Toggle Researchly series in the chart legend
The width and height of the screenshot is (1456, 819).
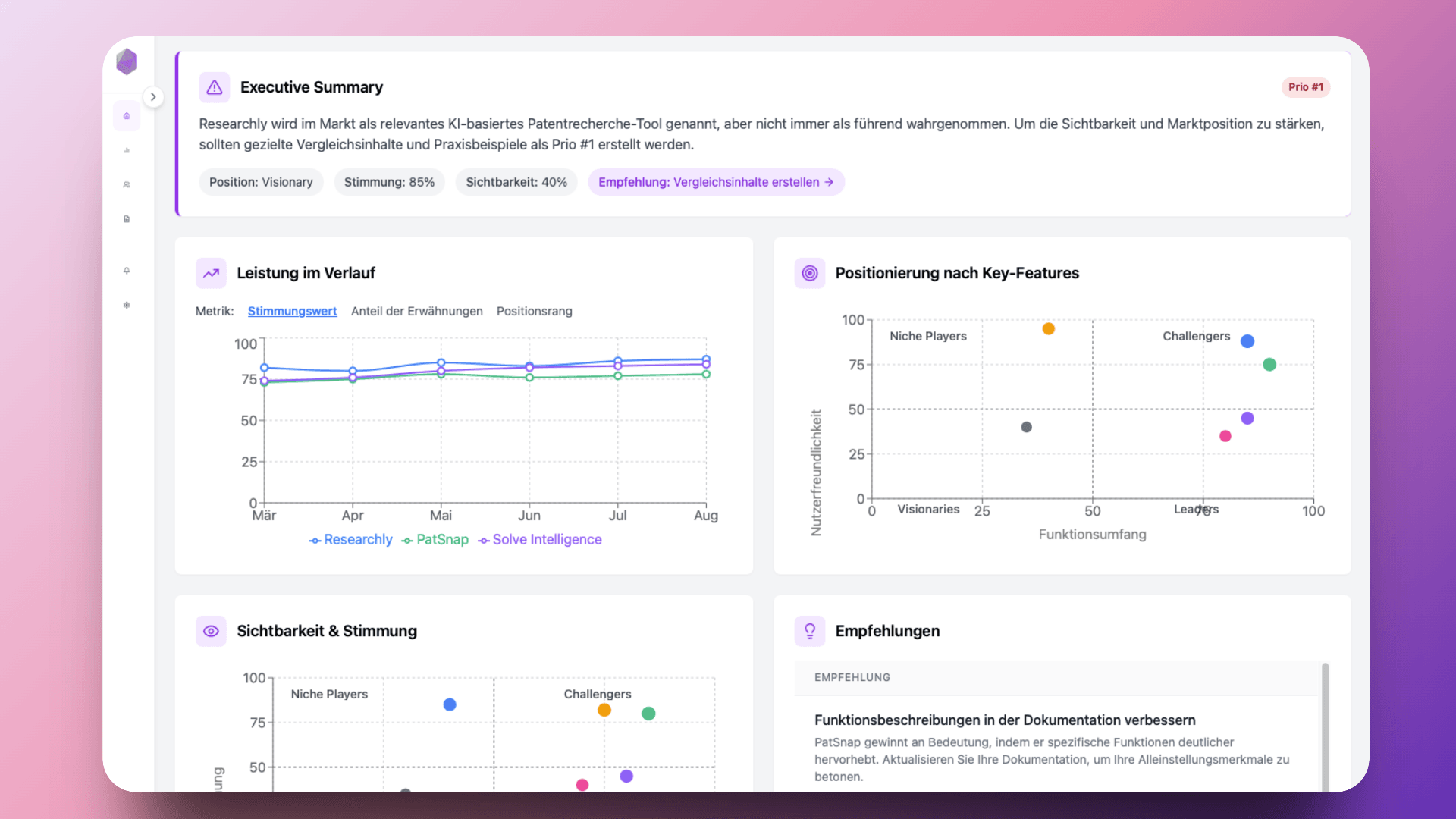coord(350,540)
